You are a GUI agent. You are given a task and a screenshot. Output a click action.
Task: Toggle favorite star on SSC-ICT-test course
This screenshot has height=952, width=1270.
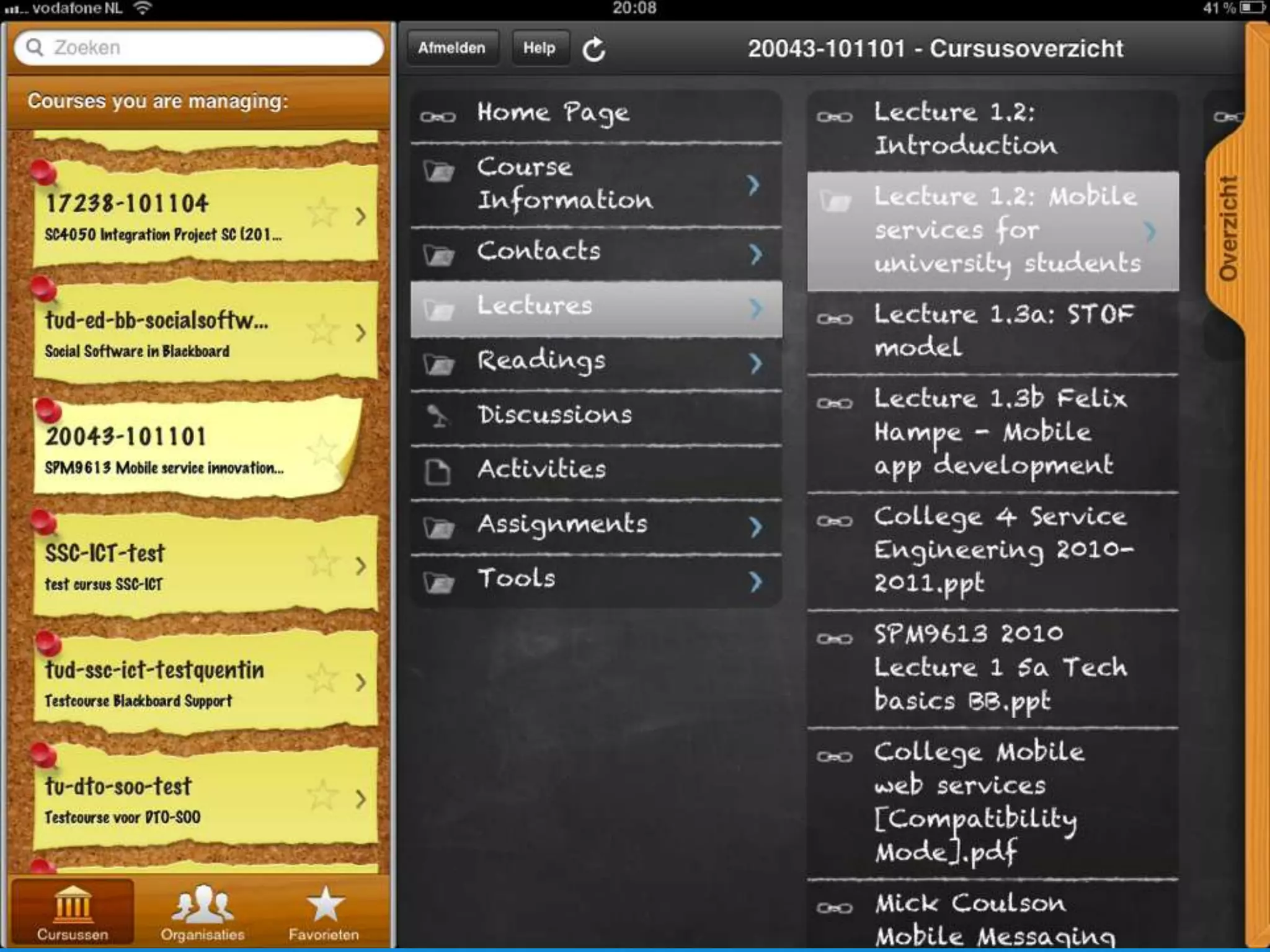pyautogui.click(x=322, y=563)
